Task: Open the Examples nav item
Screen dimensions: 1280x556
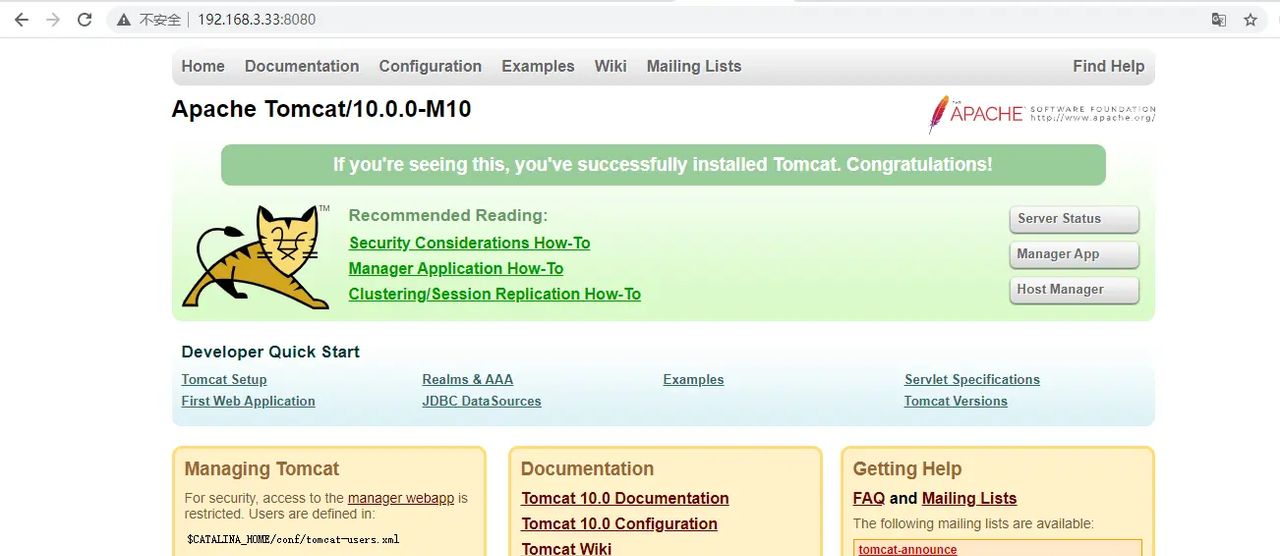Action: (538, 66)
